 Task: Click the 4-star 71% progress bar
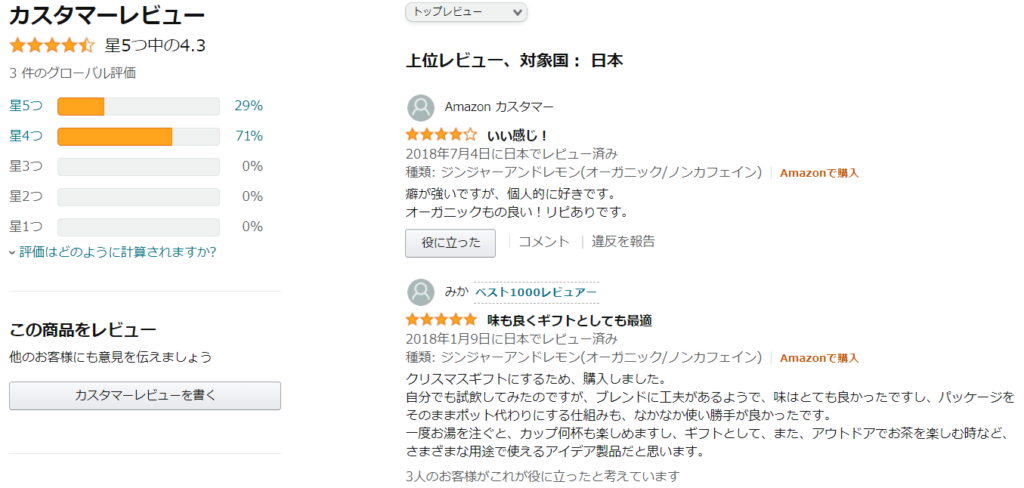tap(138, 136)
